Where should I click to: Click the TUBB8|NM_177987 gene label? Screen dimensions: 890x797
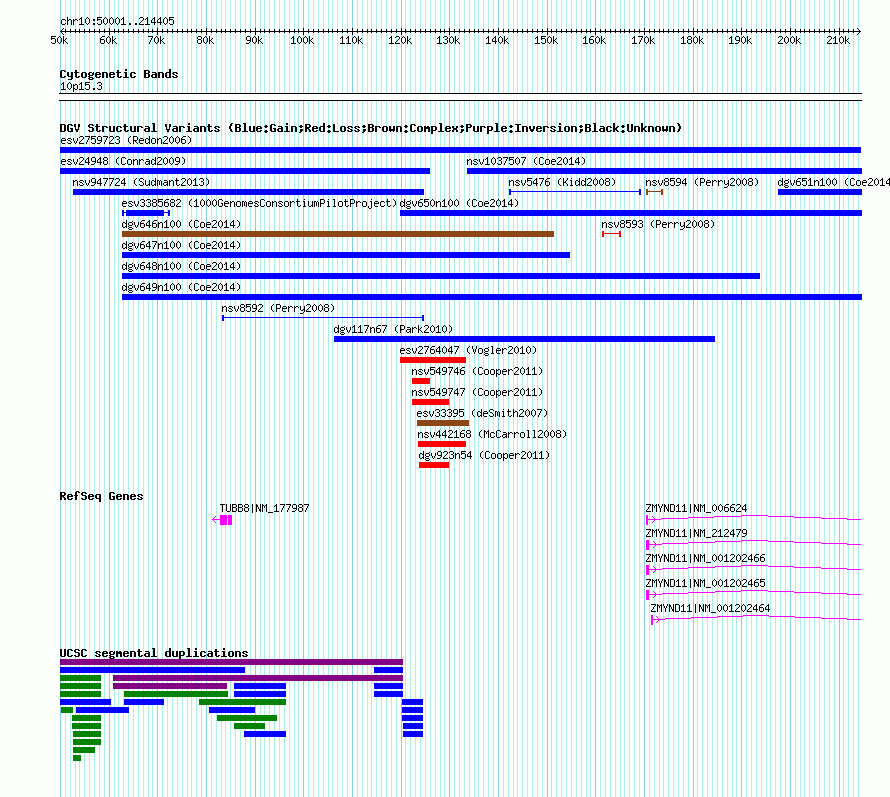[265, 508]
